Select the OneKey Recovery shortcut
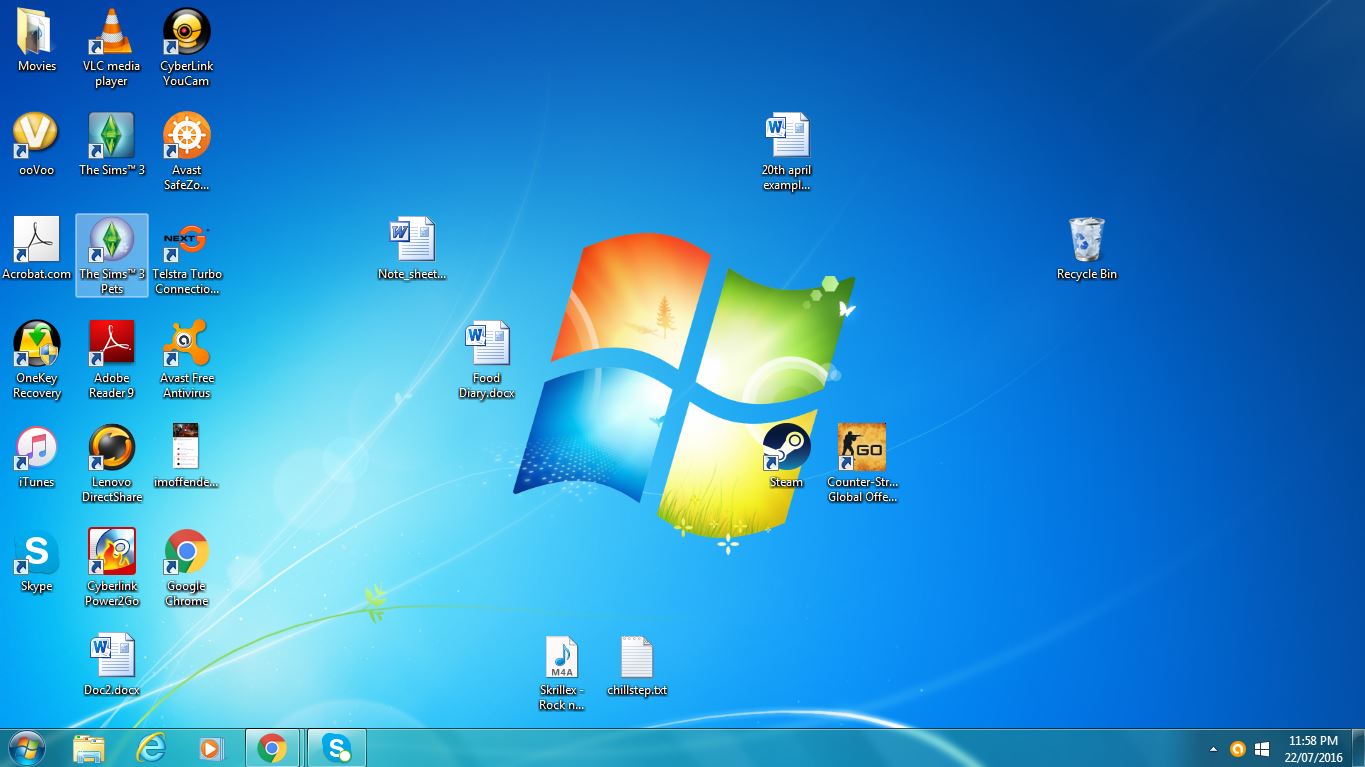 click(x=37, y=360)
